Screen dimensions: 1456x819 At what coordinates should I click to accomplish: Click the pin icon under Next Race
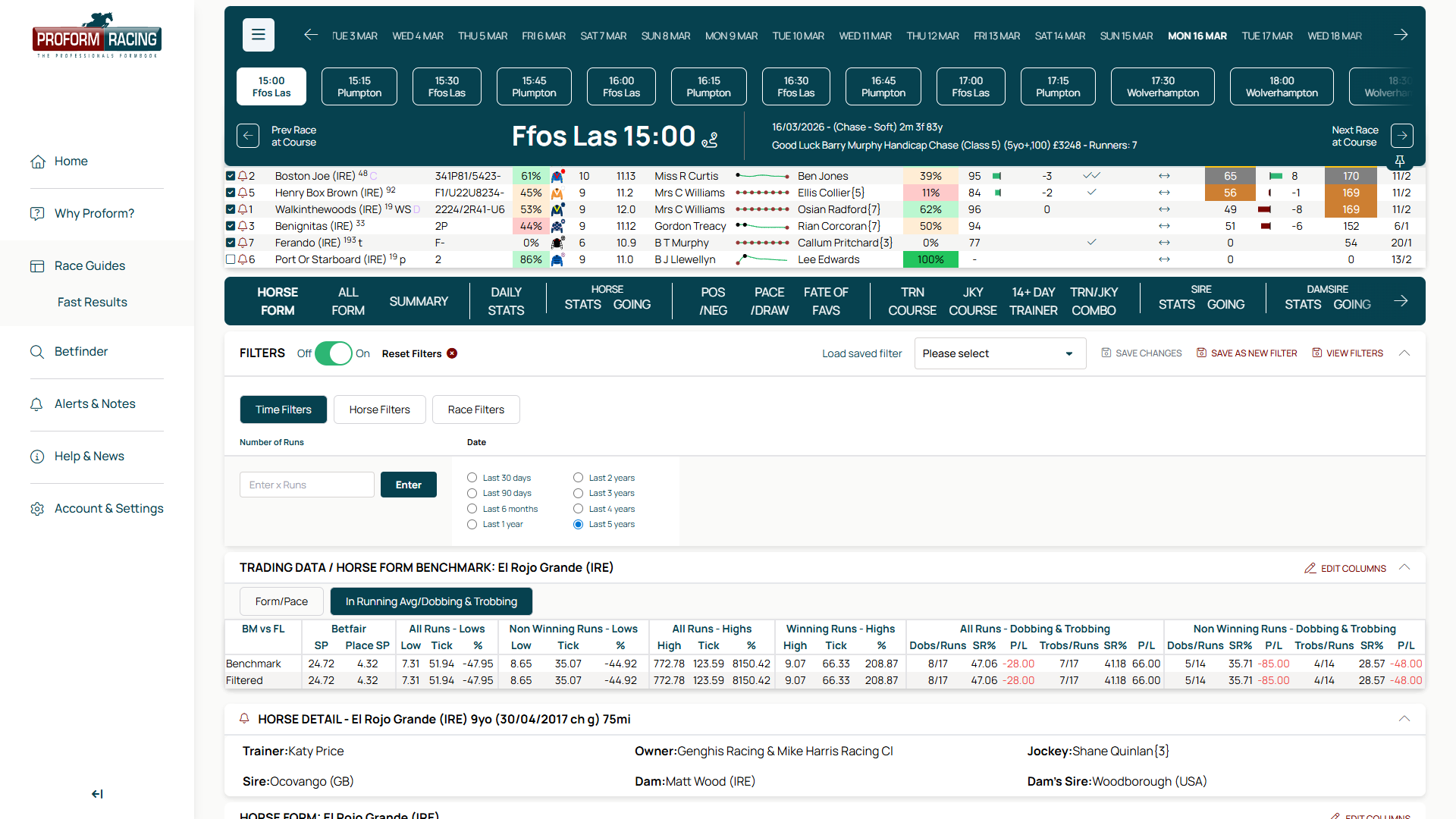(1400, 161)
